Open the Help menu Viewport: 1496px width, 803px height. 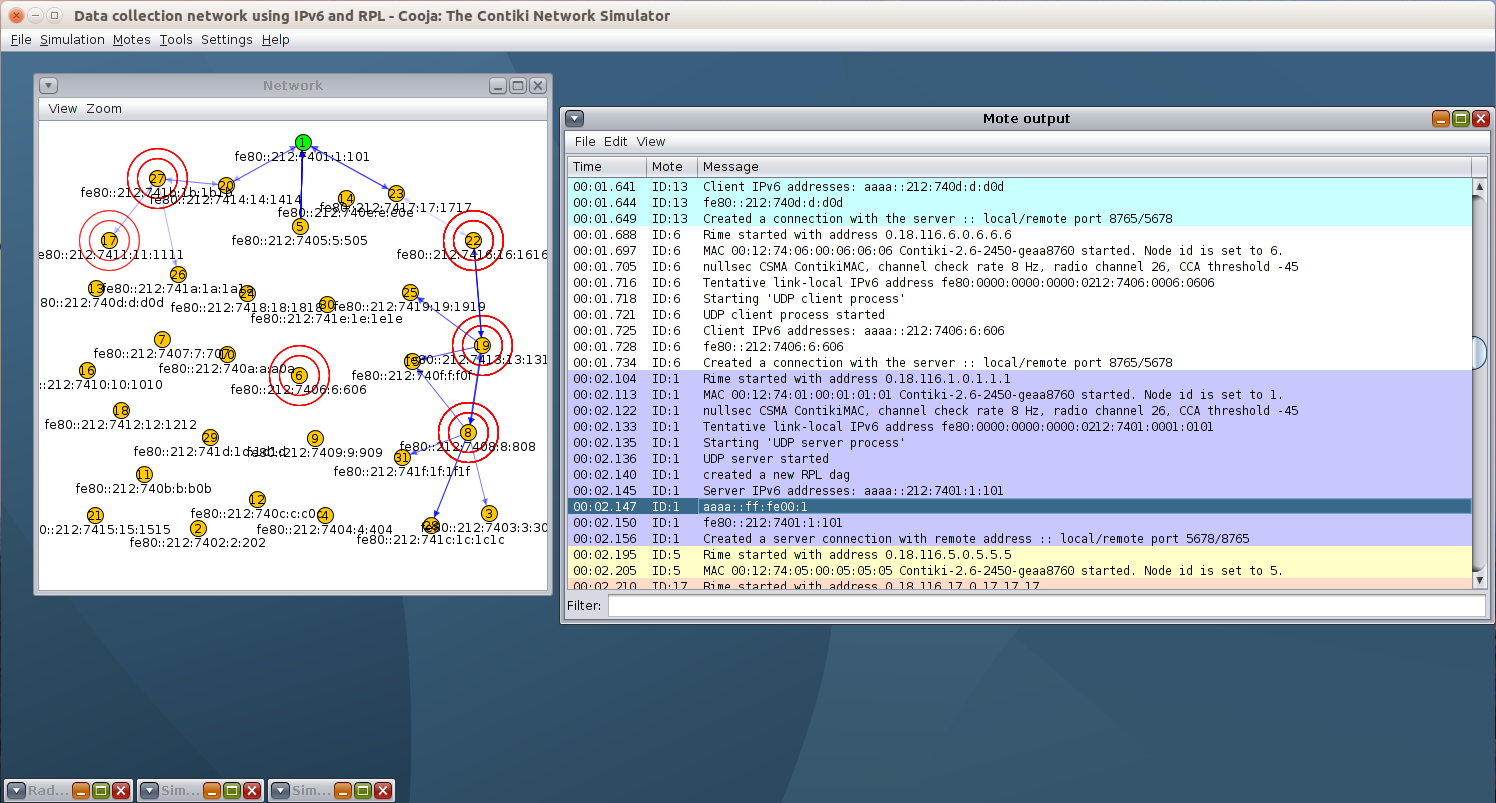[276, 40]
